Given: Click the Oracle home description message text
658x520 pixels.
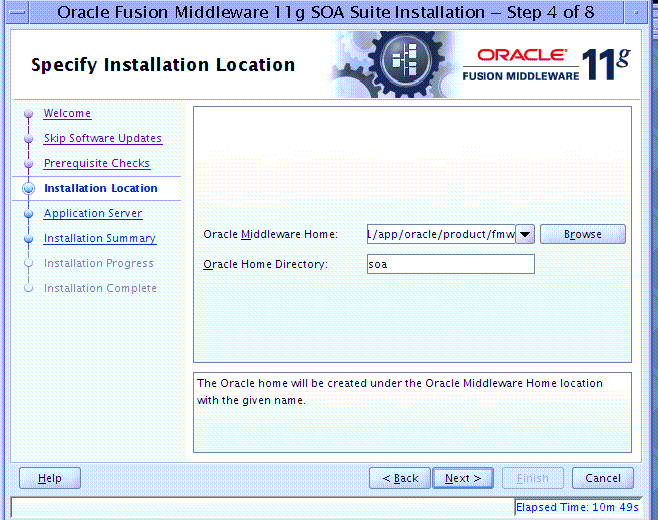Looking at the screenshot, I should [x=400, y=392].
